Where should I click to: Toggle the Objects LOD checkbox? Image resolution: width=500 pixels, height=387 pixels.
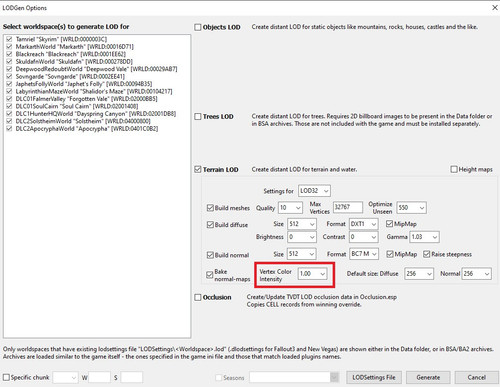click(198, 27)
